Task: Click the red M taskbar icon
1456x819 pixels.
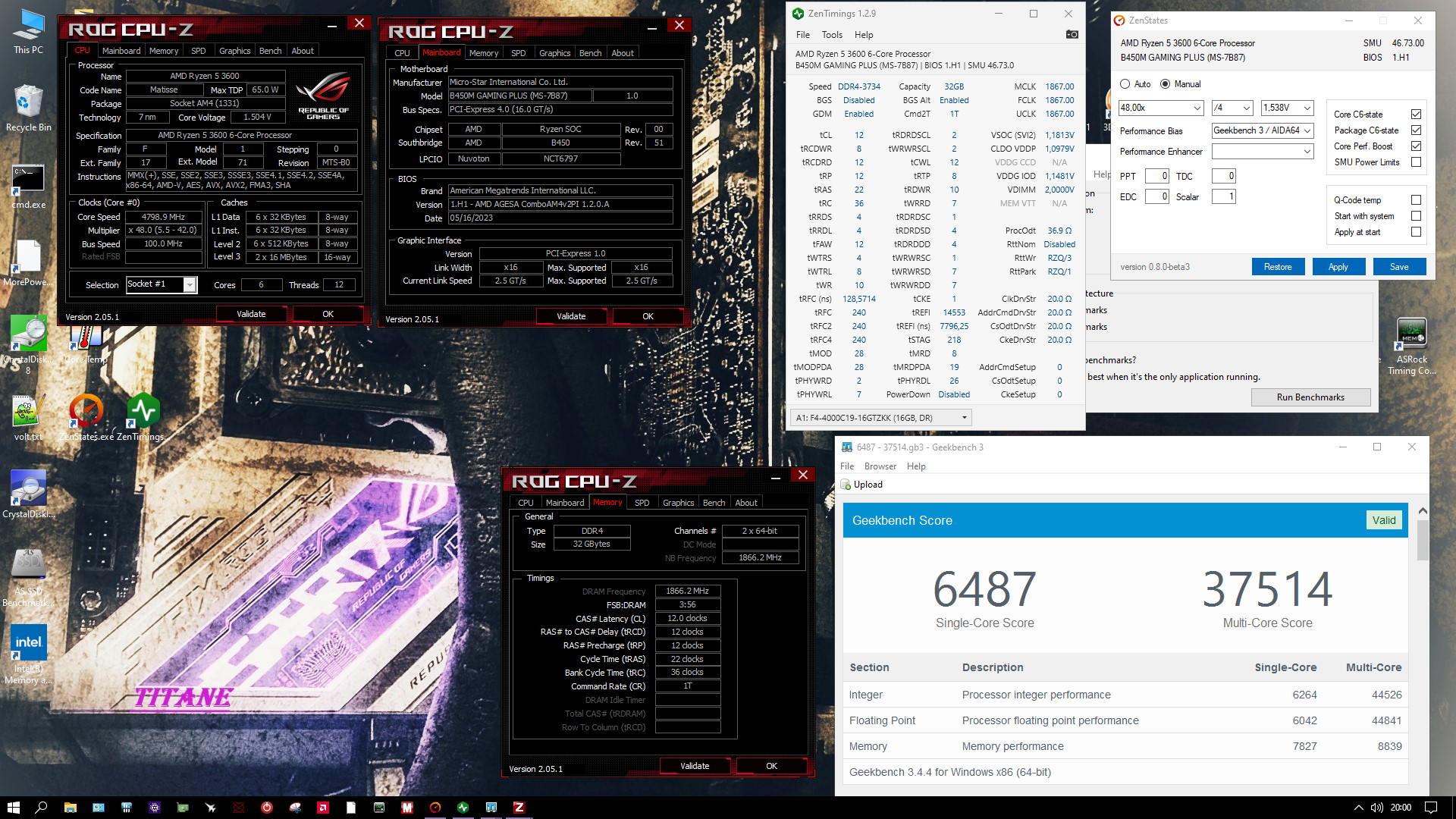Action: (406, 808)
